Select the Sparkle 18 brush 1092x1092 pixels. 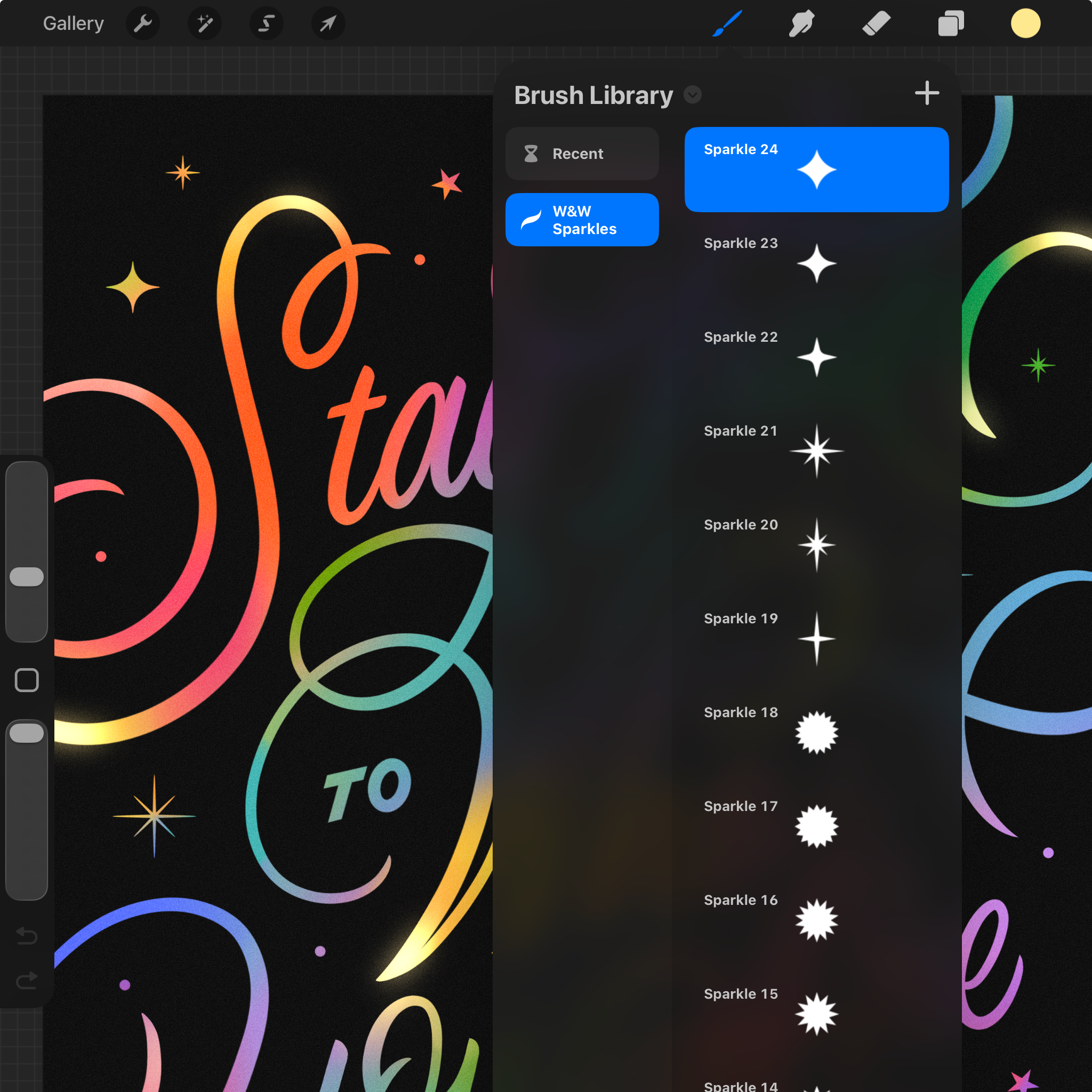(816, 732)
